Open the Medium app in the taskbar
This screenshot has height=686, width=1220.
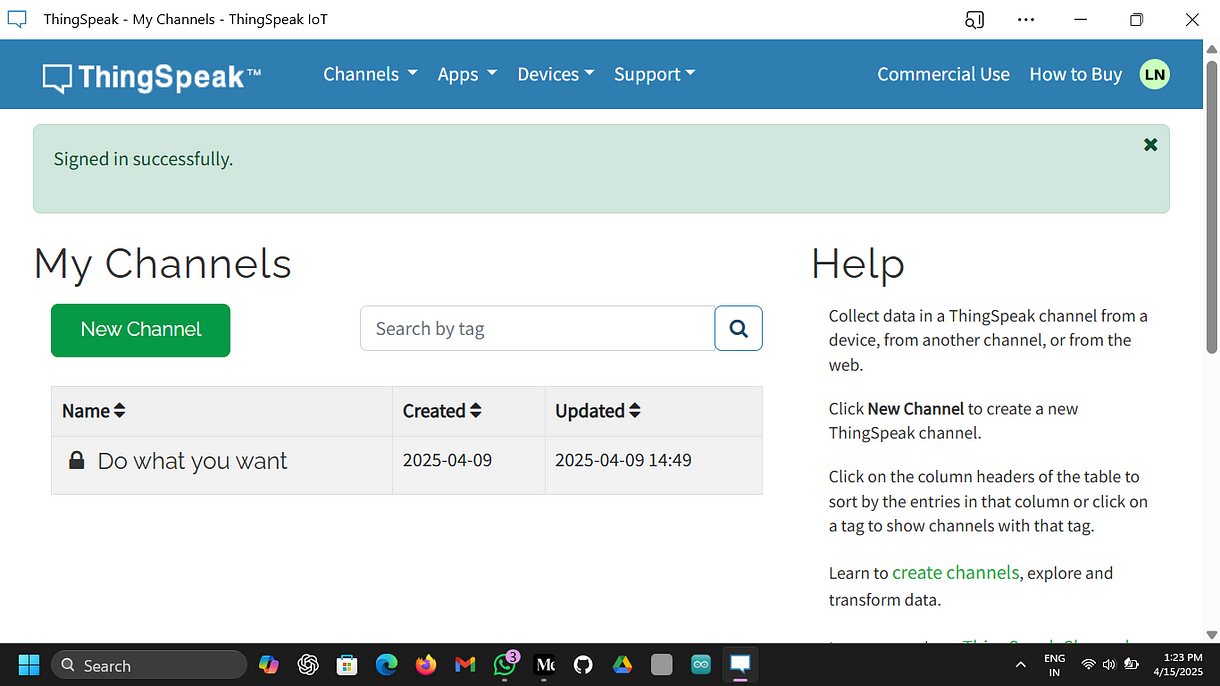[544, 665]
